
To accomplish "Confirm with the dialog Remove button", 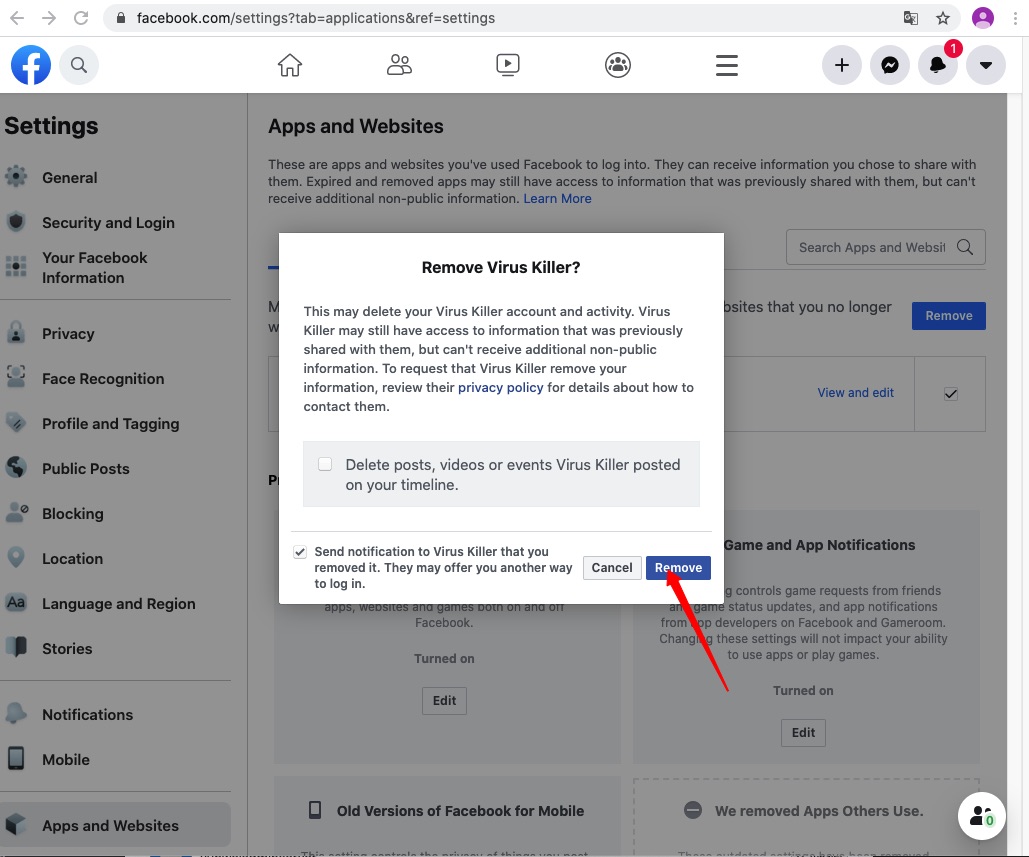I will [x=678, y=568].
